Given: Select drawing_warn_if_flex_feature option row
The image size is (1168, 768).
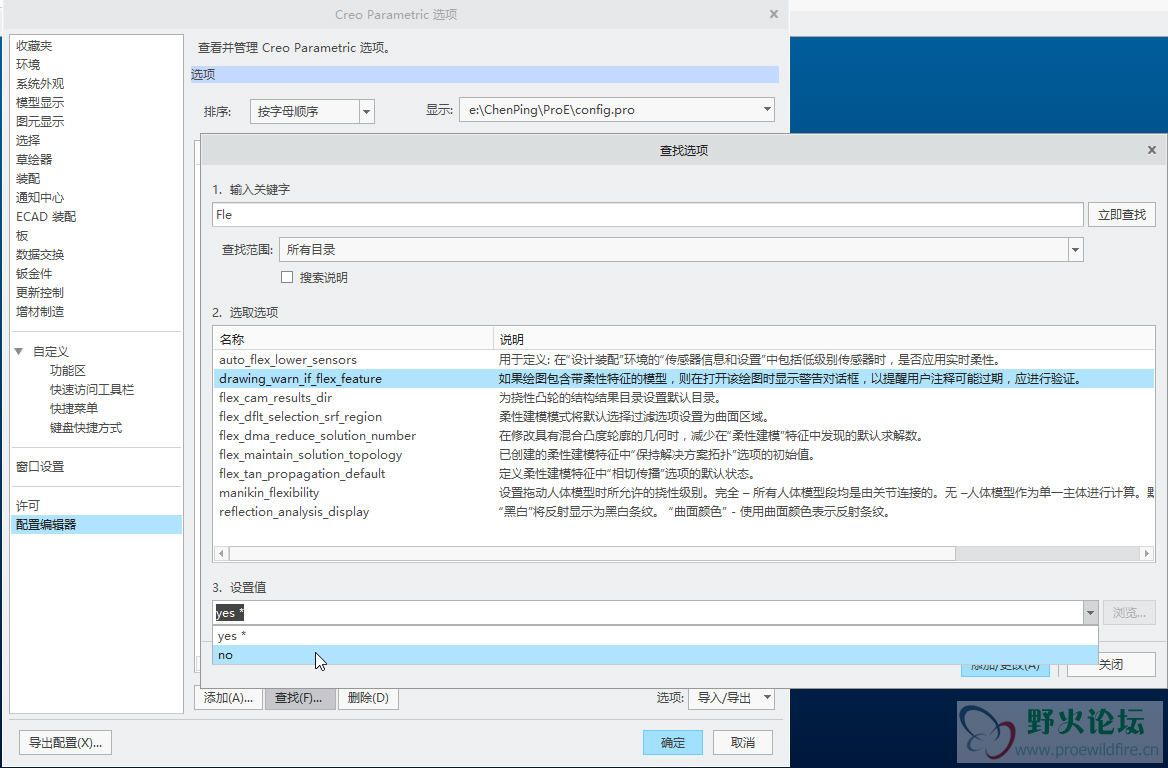Looking at the screenshot, I should click(684, 378).
